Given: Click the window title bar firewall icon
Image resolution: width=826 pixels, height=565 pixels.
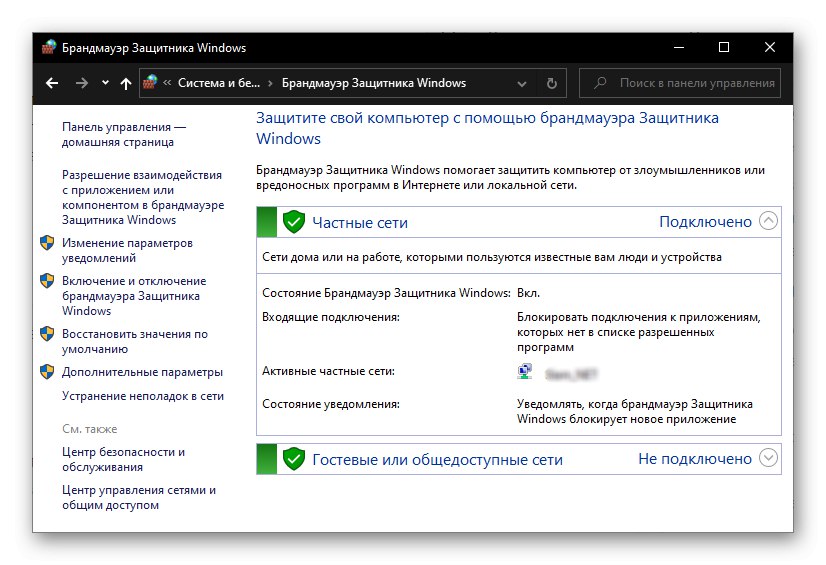Looking at the screenshot, I should 49,47.
